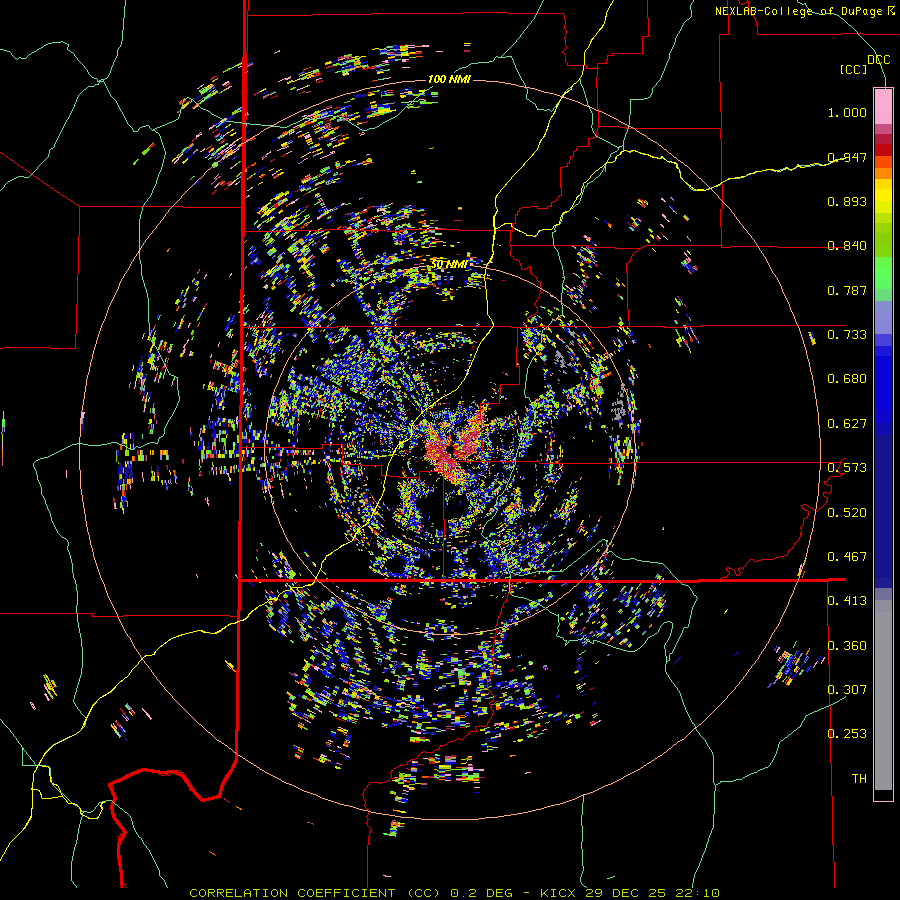Click the 1.000 scale value

tap(847, 112)
